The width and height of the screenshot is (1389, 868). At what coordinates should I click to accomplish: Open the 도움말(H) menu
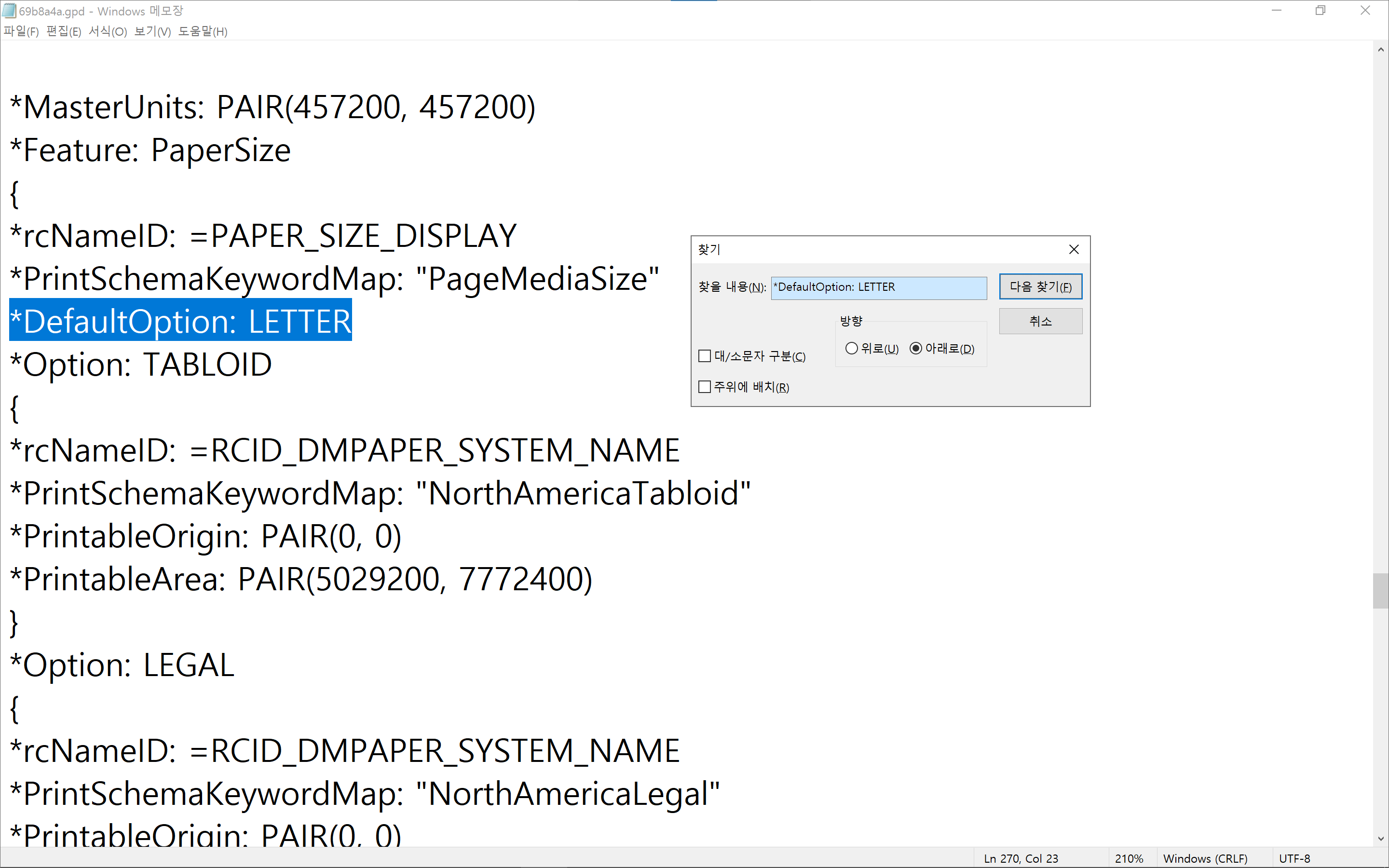(203, 31)
